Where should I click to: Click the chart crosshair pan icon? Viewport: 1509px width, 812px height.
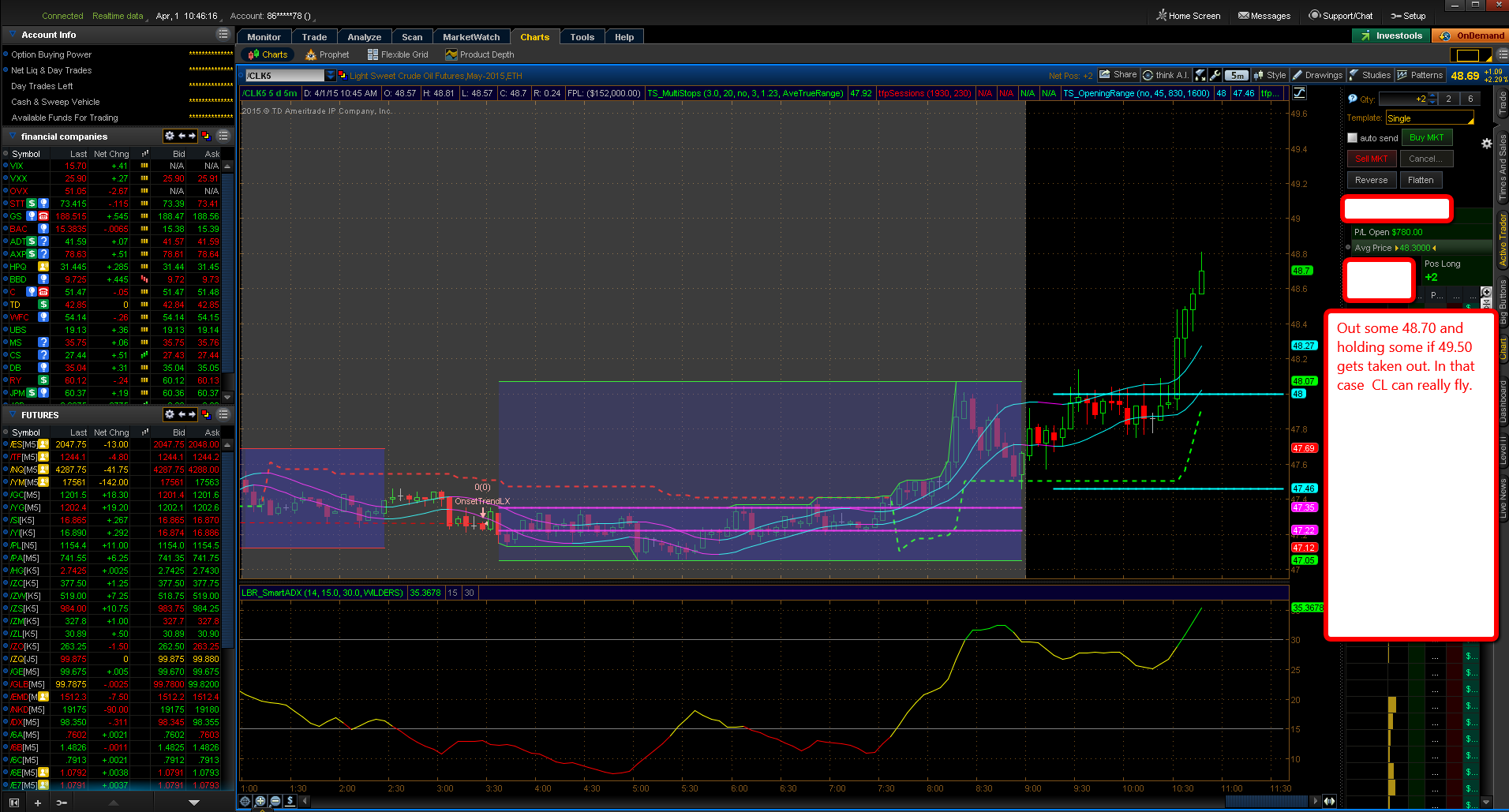[245, 801]
